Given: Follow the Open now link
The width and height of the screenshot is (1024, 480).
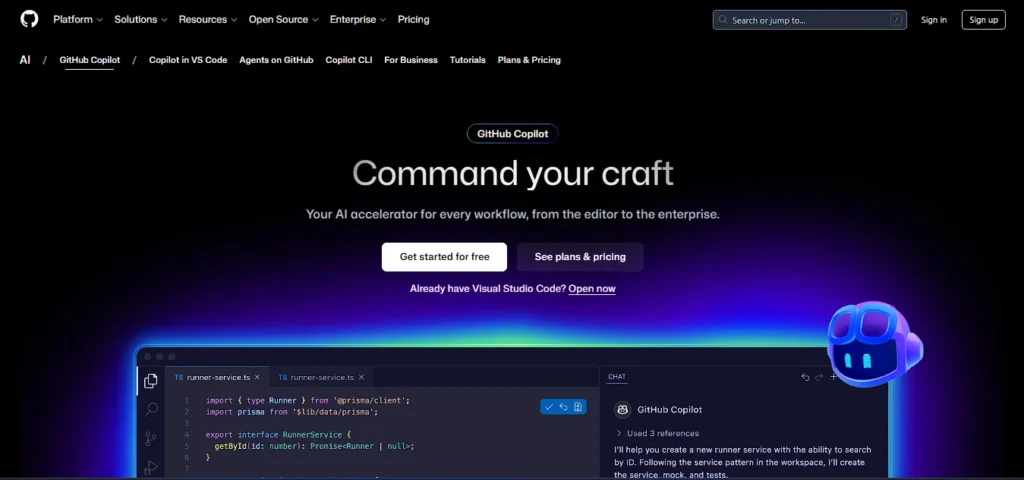Looking at the screenshot, I should pyautogui.click(x=592, y=289).
